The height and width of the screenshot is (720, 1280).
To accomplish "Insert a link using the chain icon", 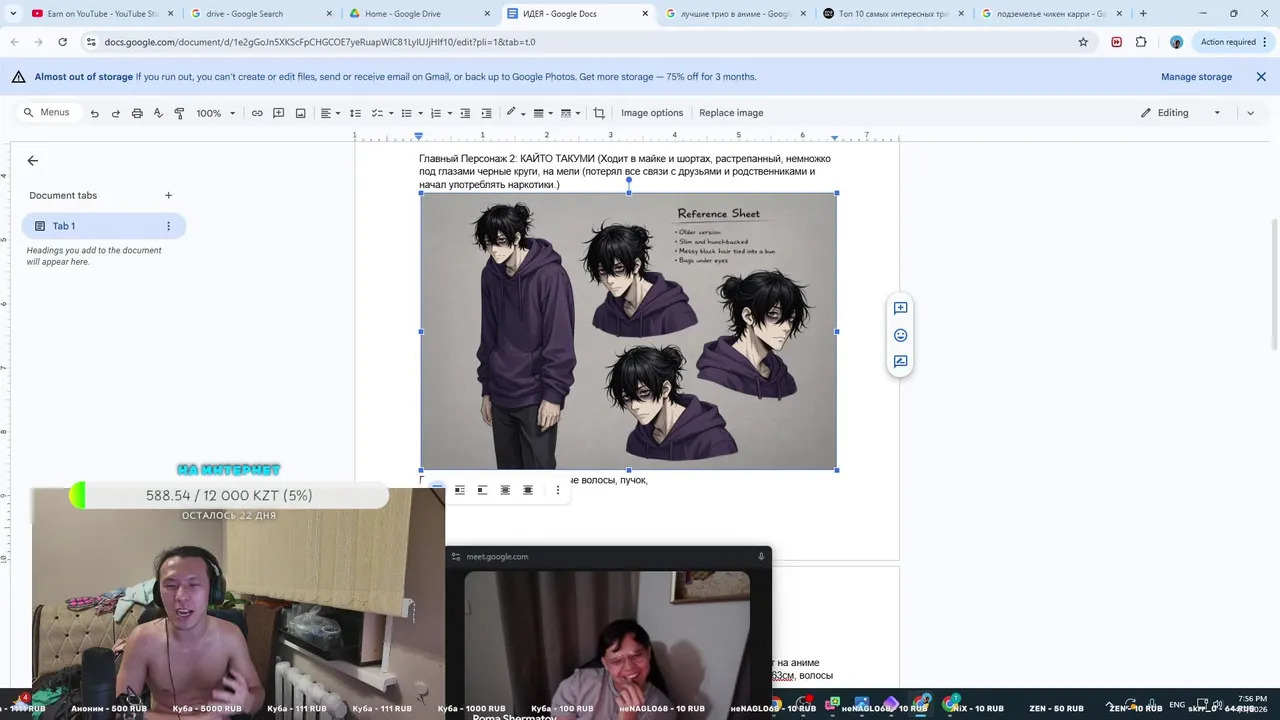I will tap(257, 113).
